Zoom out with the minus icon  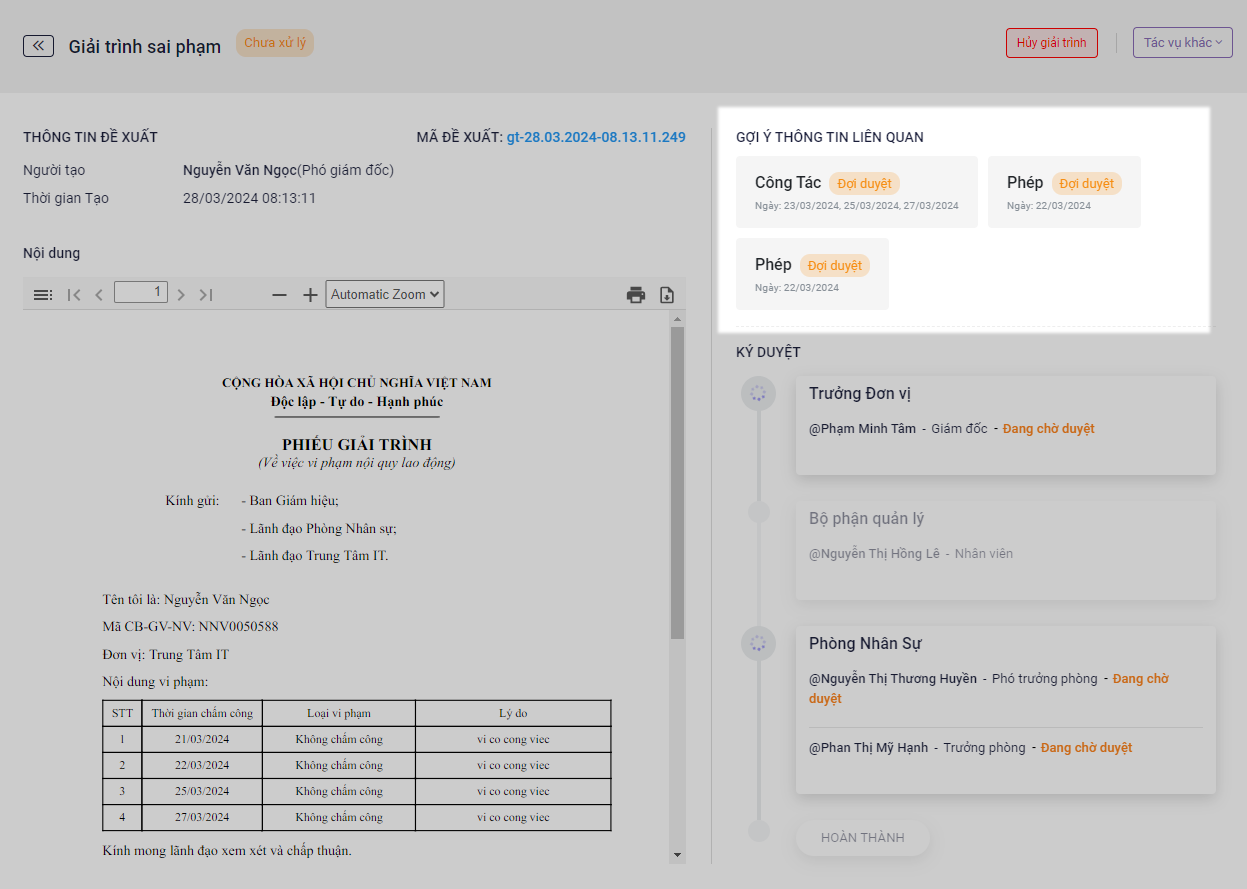pos(280,295)
